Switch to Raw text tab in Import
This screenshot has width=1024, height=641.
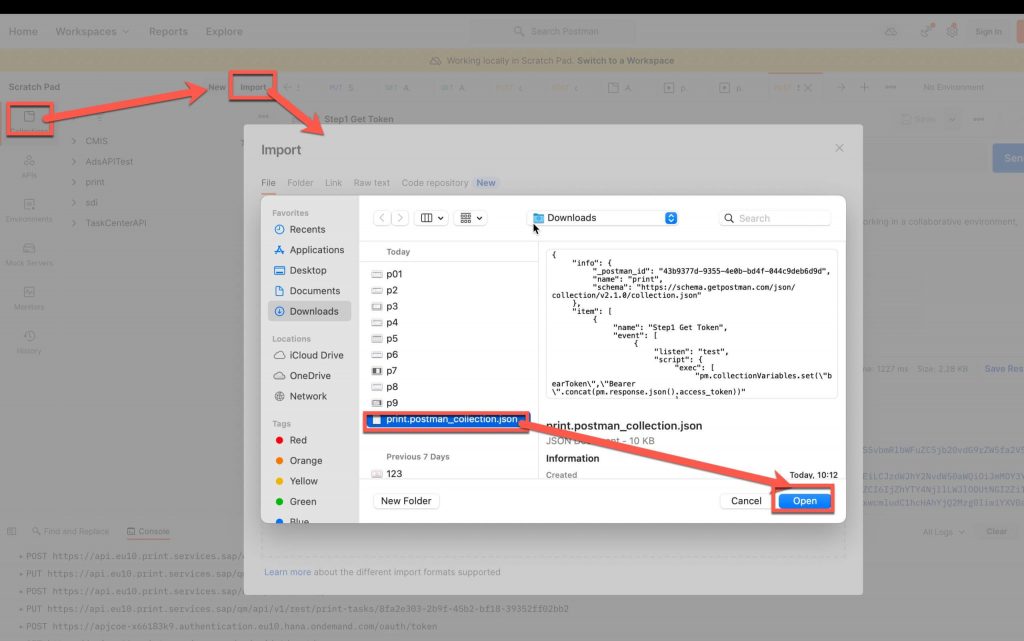(372, 183)
